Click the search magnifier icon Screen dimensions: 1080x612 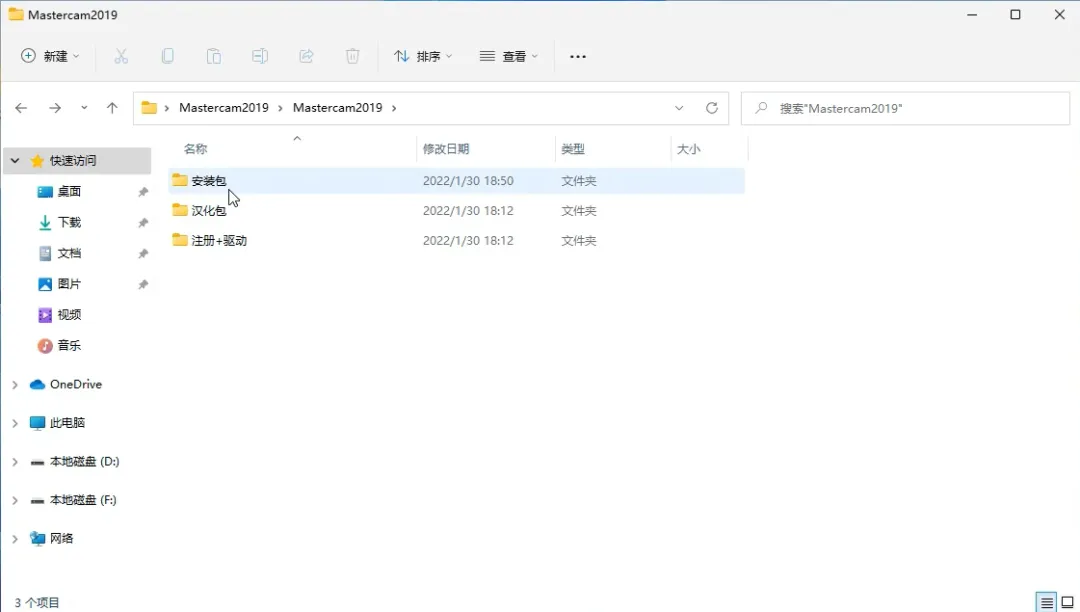[760, 108]
